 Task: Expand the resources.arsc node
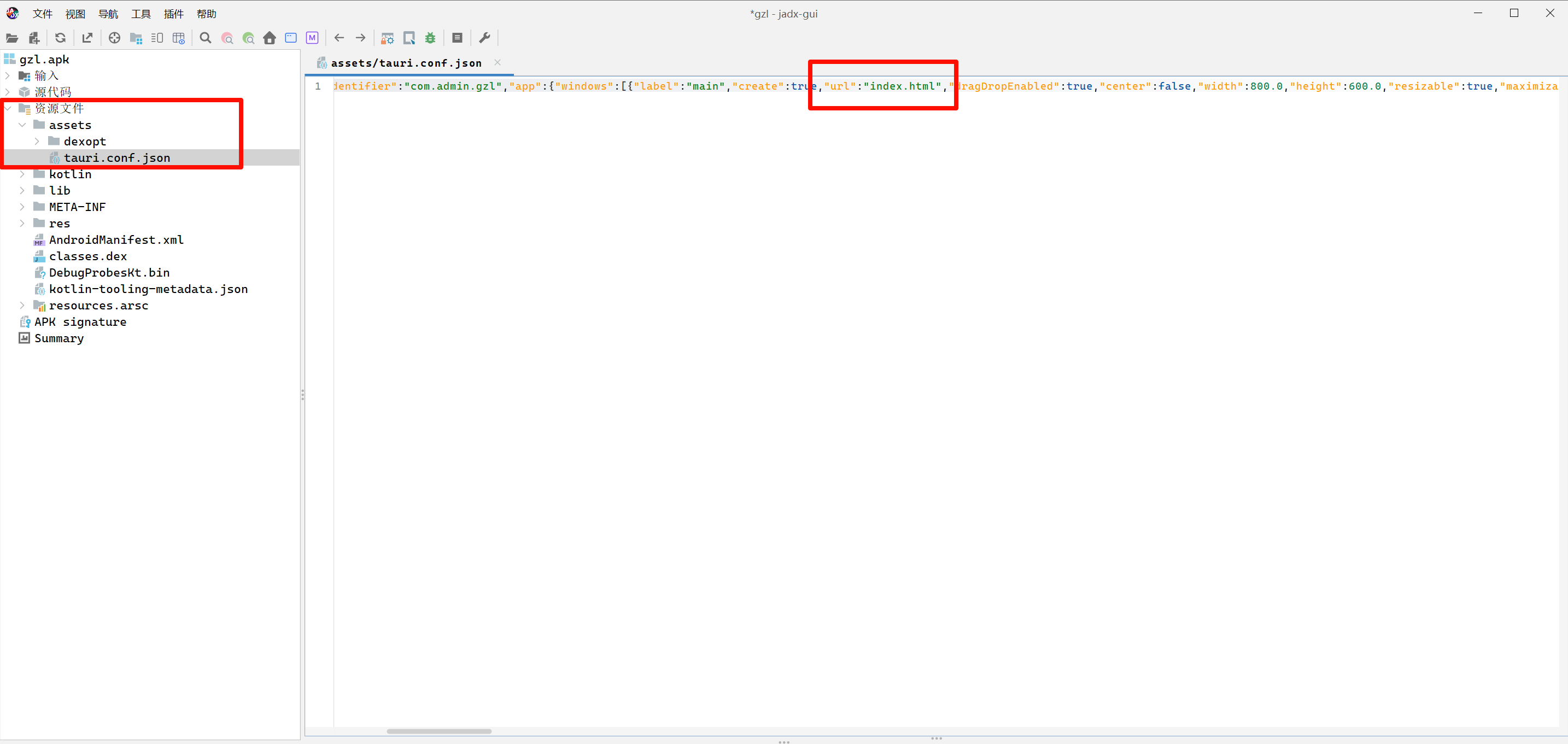point(22,305)
